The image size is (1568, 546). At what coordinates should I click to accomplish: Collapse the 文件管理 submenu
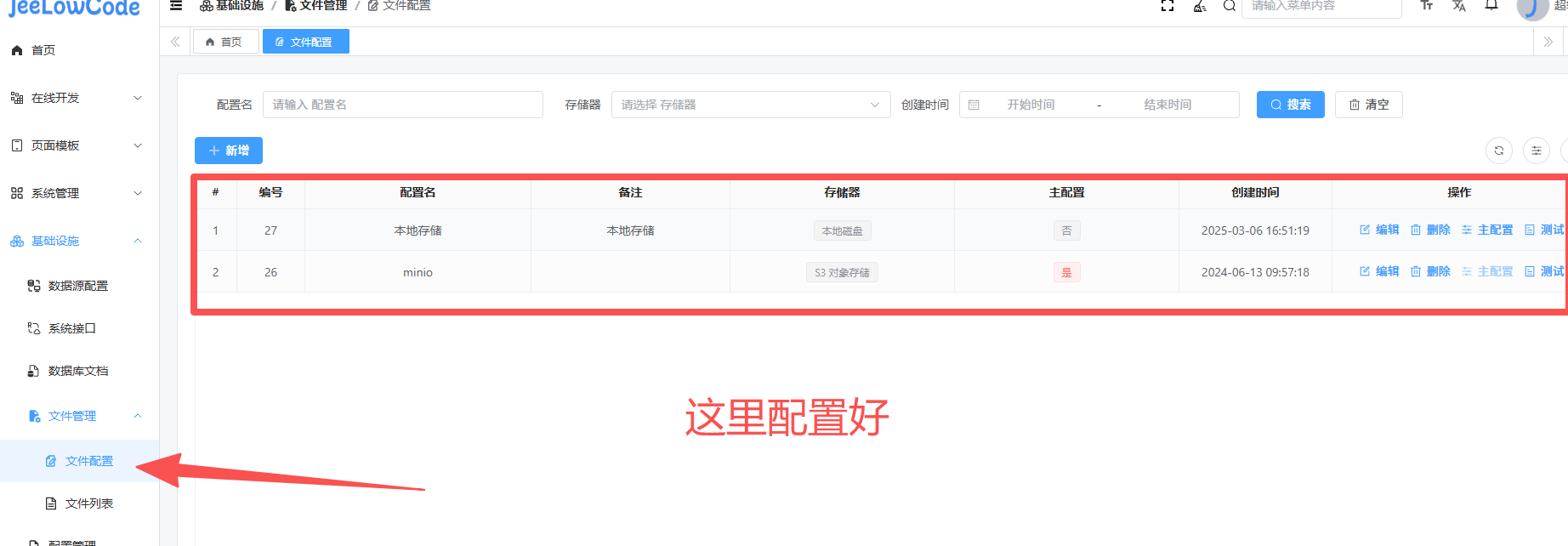(83, 416)
